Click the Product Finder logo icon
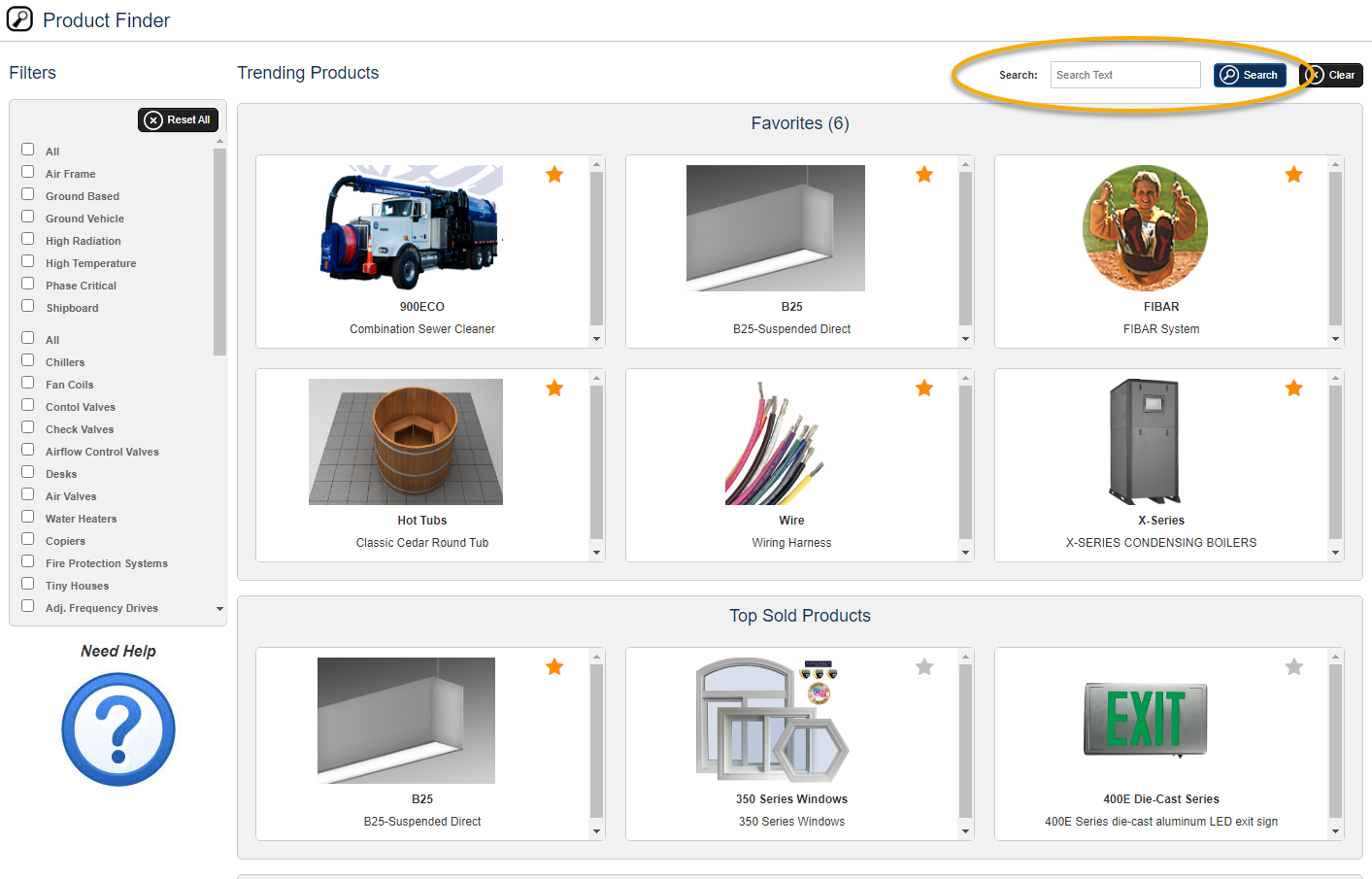This screenshot has height=879, width=1372. click(x=19, y=18)
